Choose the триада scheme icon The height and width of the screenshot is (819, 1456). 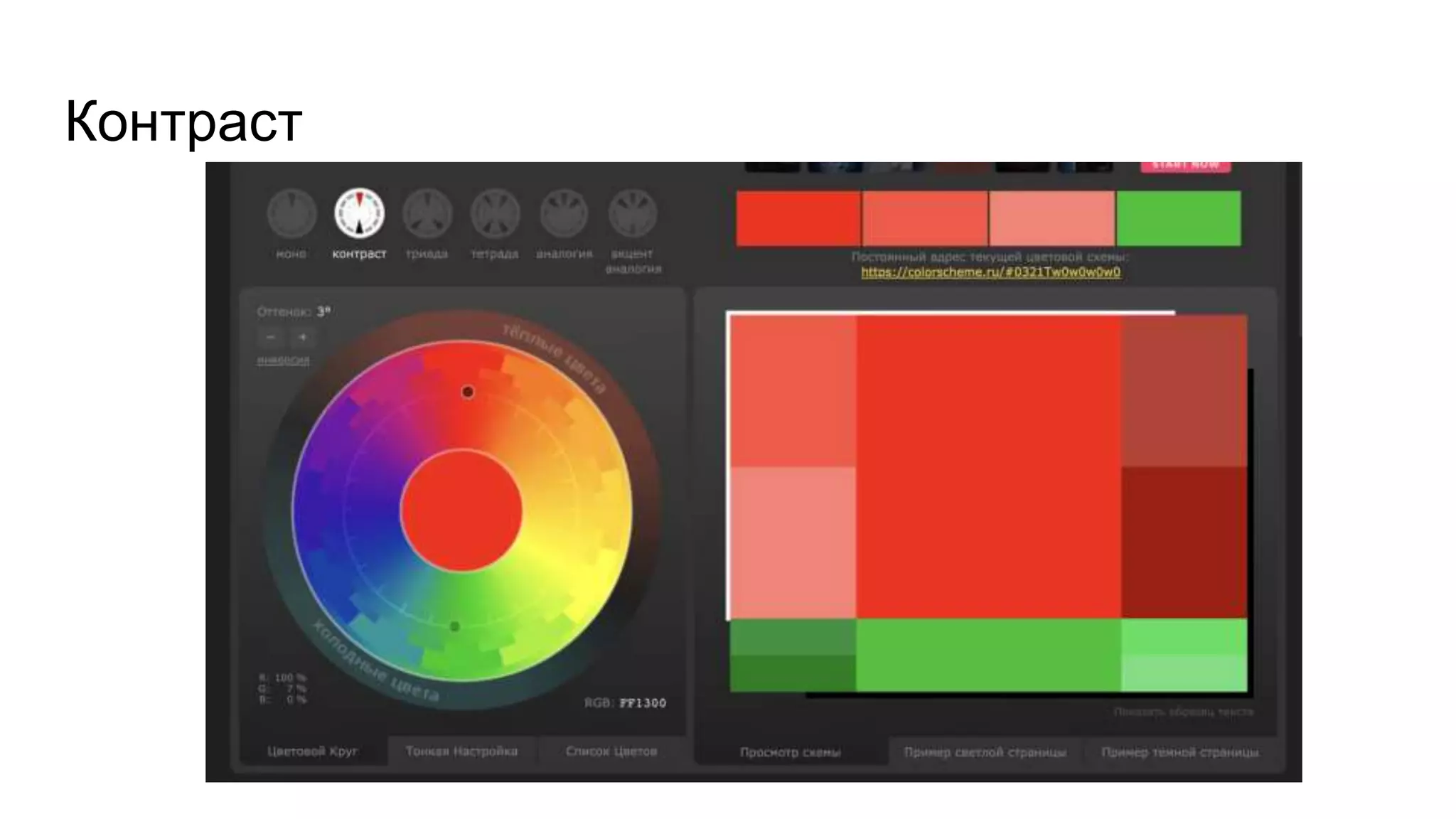427,214
